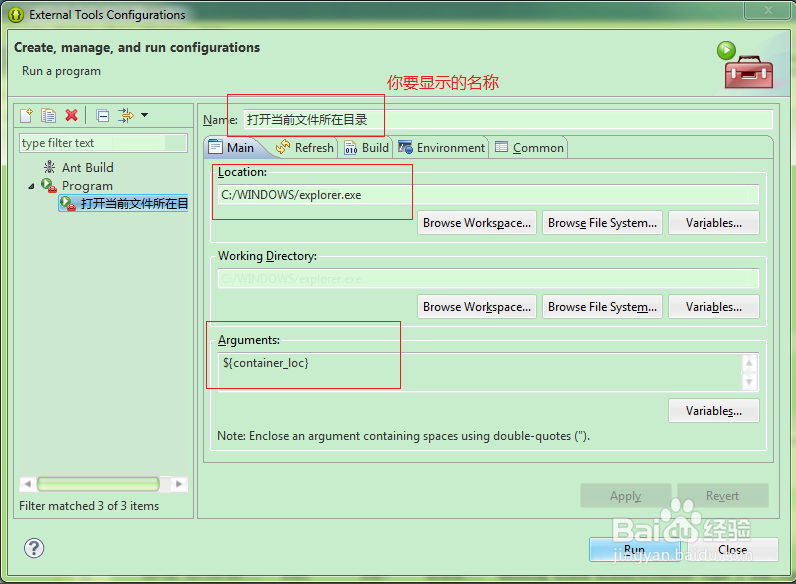Click the Run button
Screen dimensions: 796x584
coord(635,549)
